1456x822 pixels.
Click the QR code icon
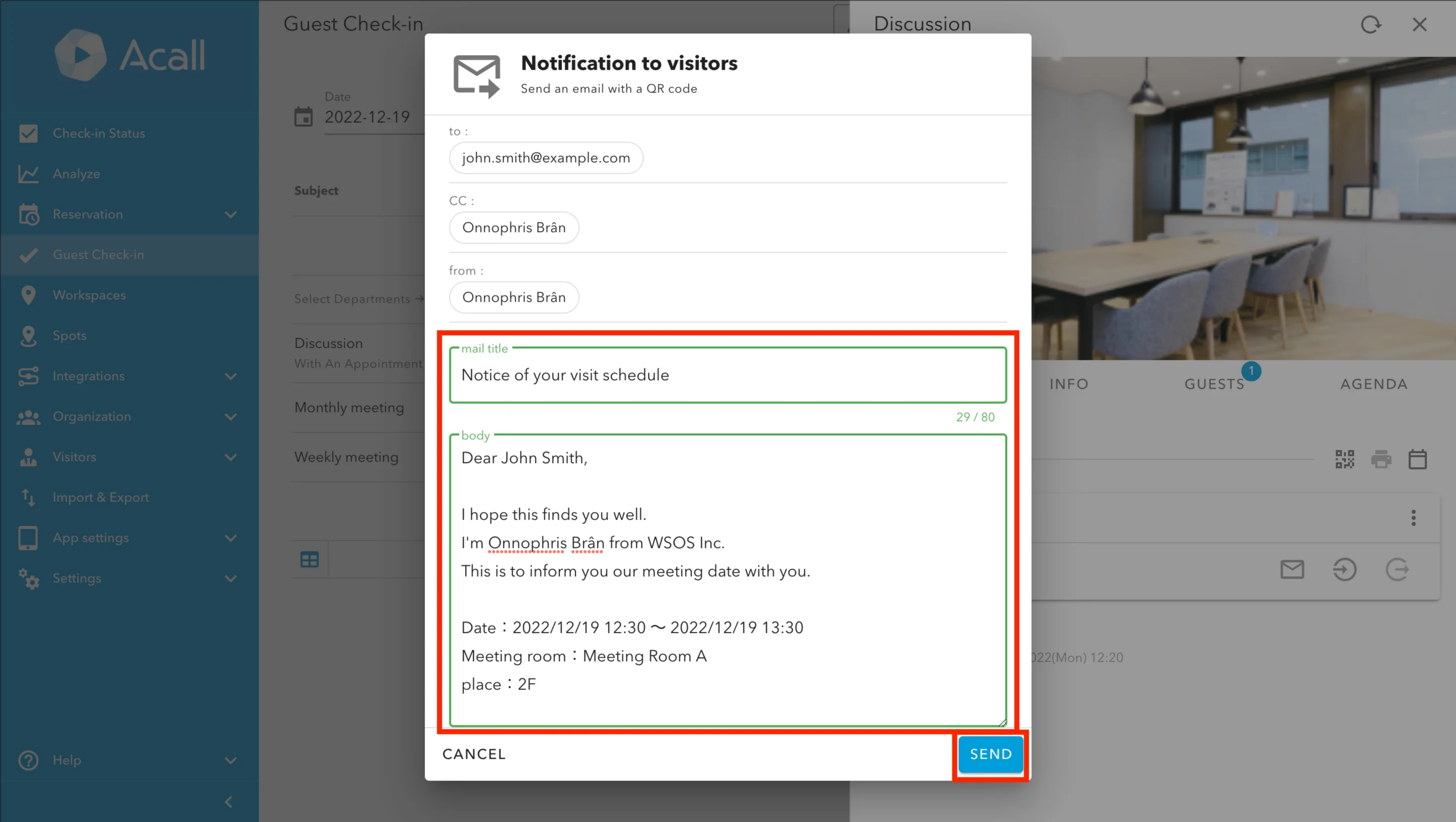coord(1345,459)
